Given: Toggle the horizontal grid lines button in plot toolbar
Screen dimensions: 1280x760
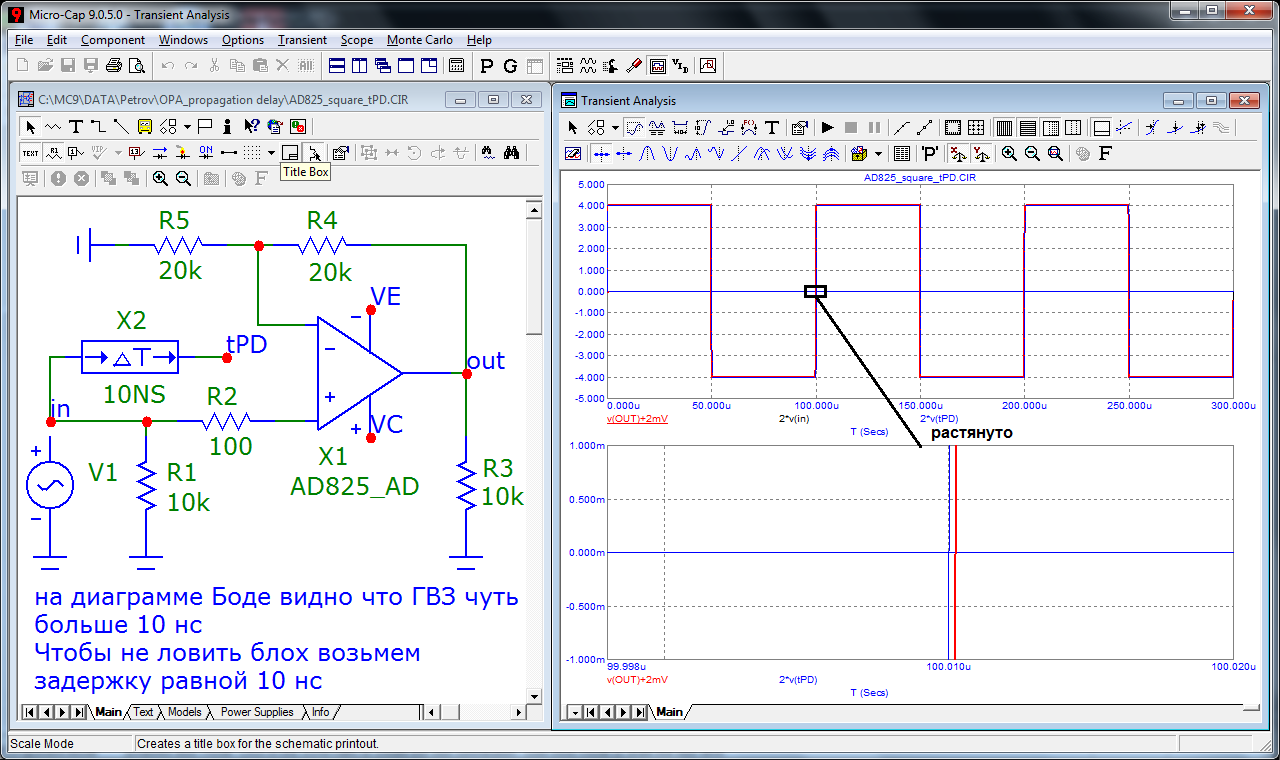Looking at the screenshot, I should [x=1027, y=128].
